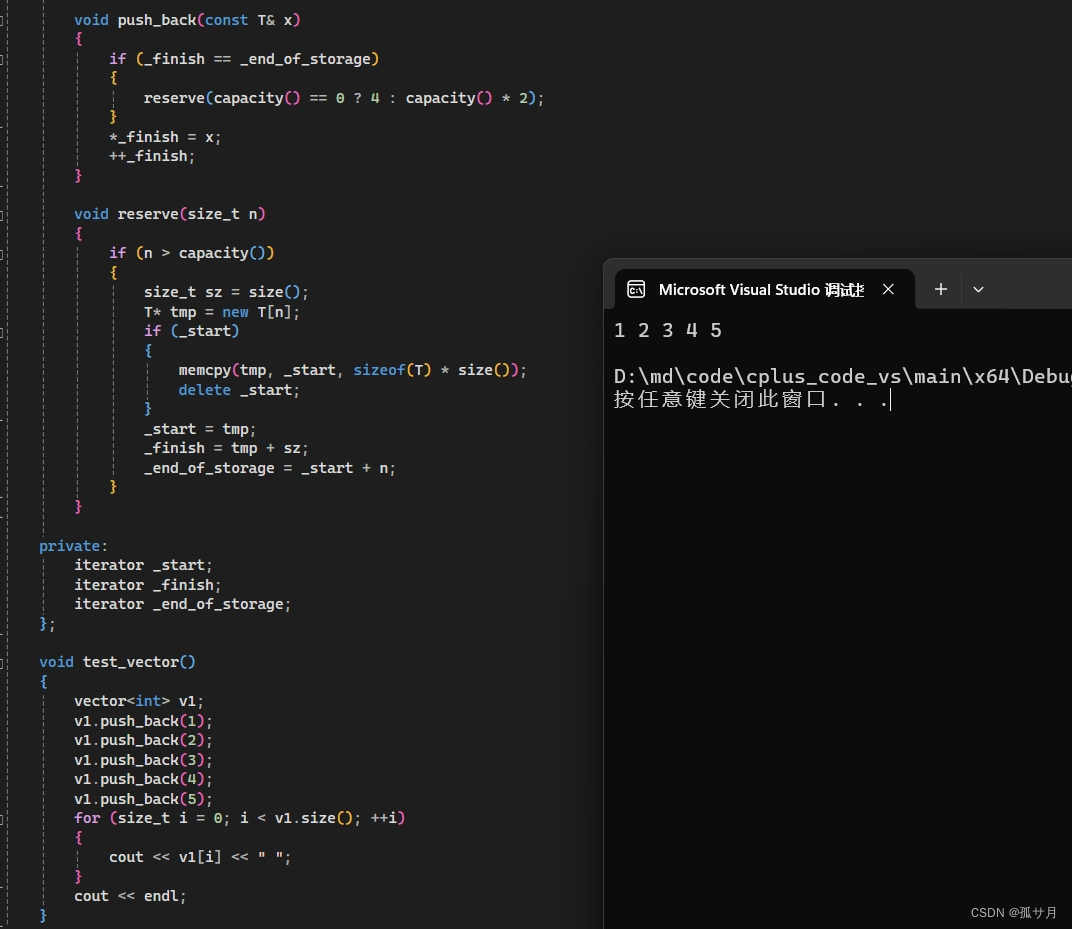Click the terminal icon on the console tab
The height and width of the screenshot is (929, 1072).
pos(636,289)
